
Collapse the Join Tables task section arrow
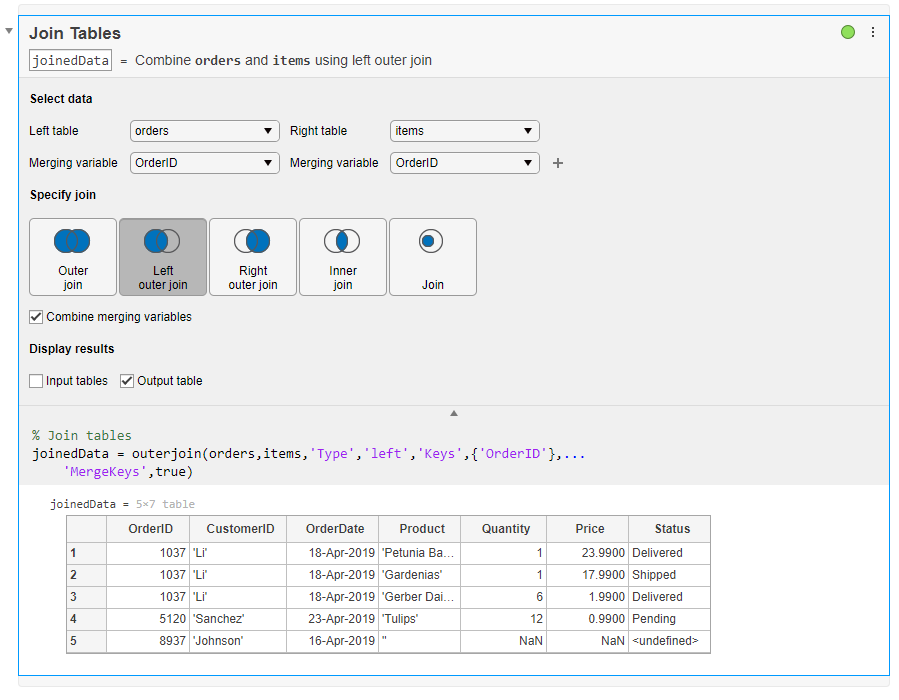tap(9, 31)
